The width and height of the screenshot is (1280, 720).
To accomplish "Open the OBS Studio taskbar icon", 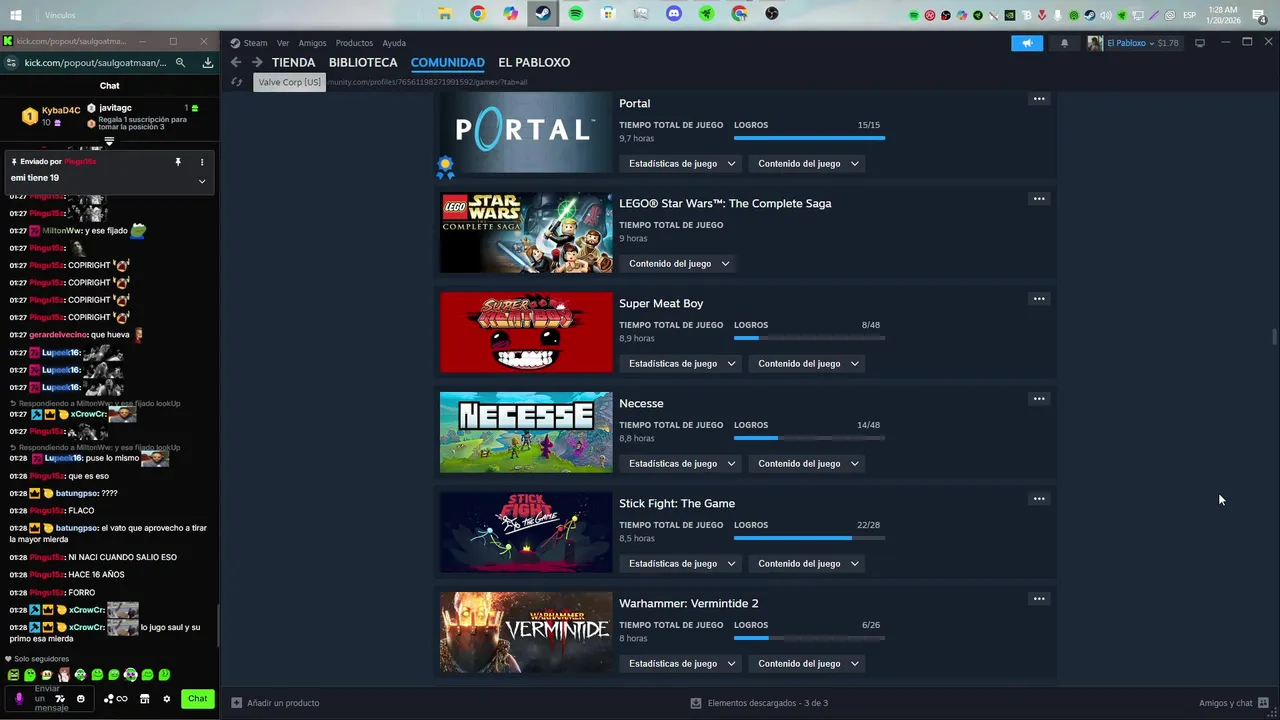I will pos(772,14).
